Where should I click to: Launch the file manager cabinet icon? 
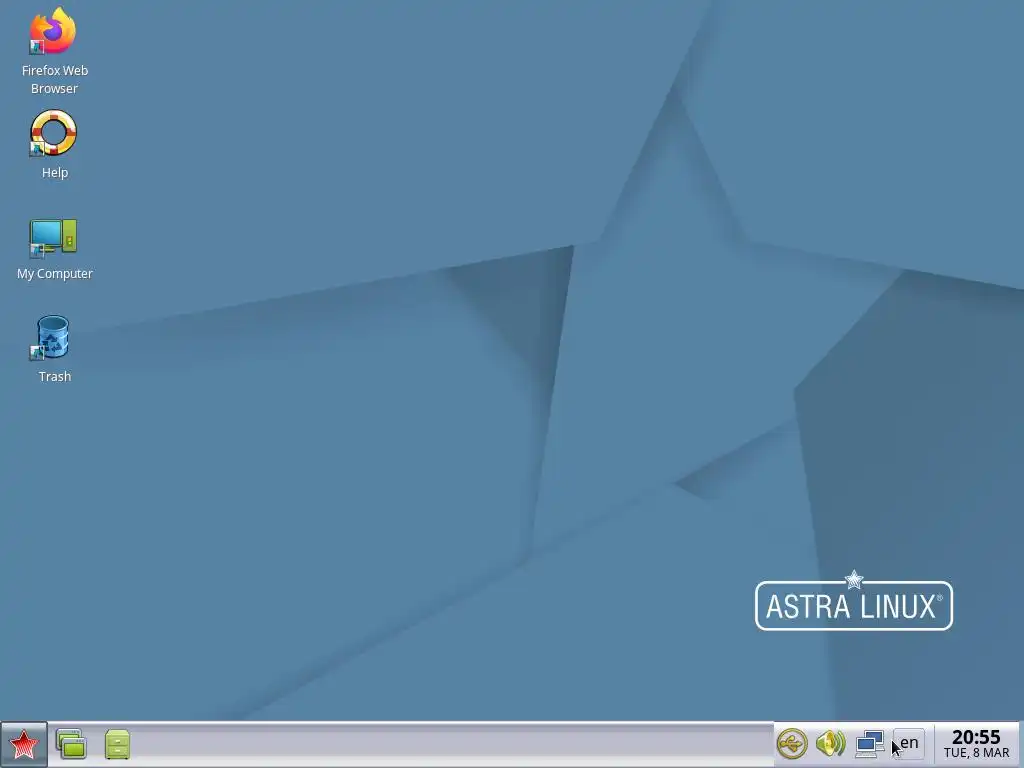[x=118, y=744]
